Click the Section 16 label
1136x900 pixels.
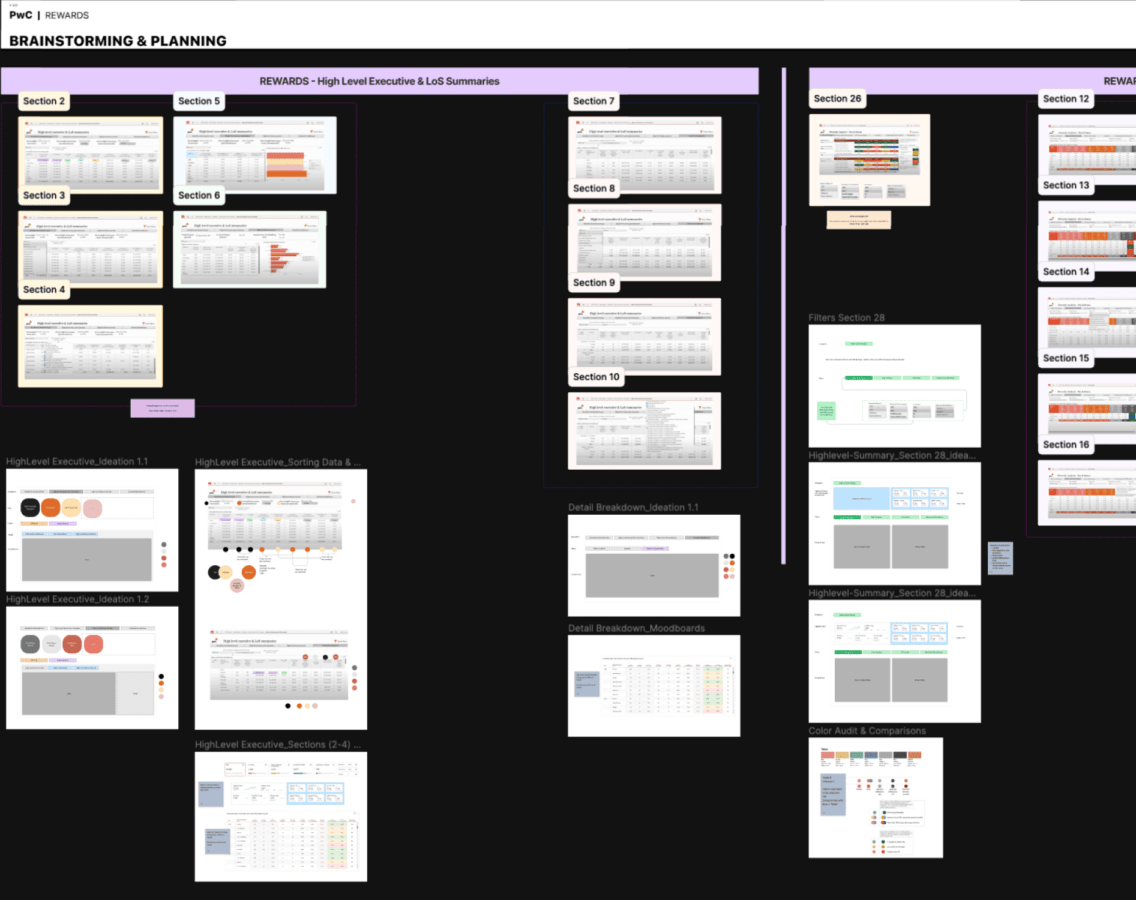click(x=1066, y=444)
